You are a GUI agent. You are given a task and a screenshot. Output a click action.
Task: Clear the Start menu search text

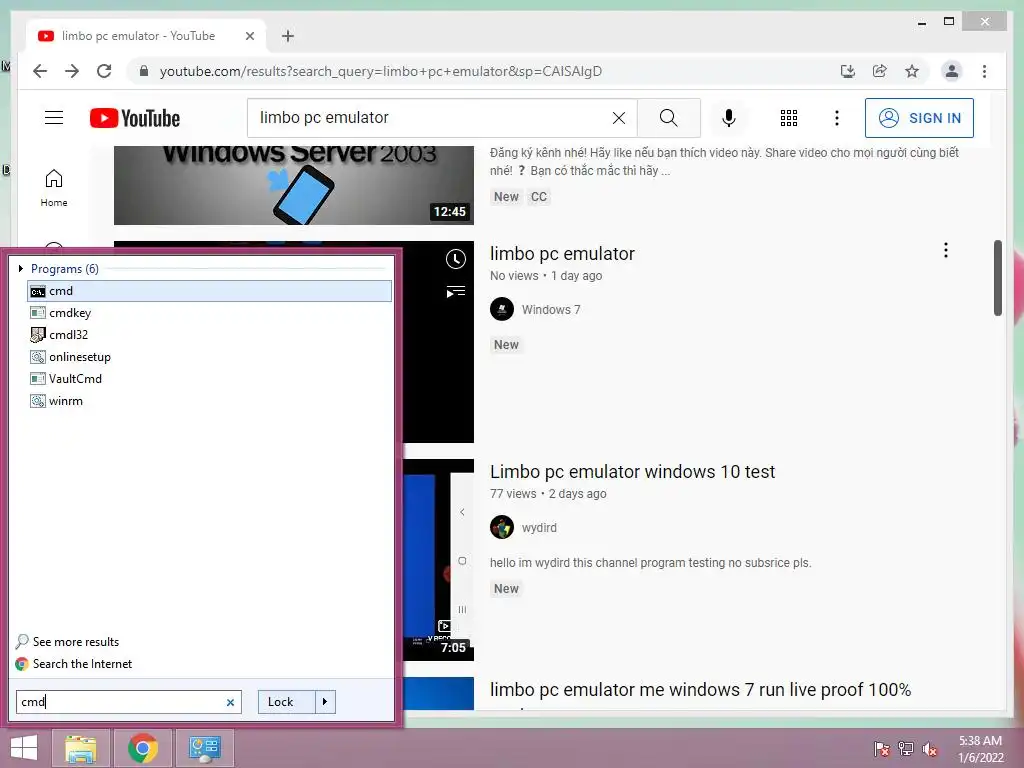[230, 703]
